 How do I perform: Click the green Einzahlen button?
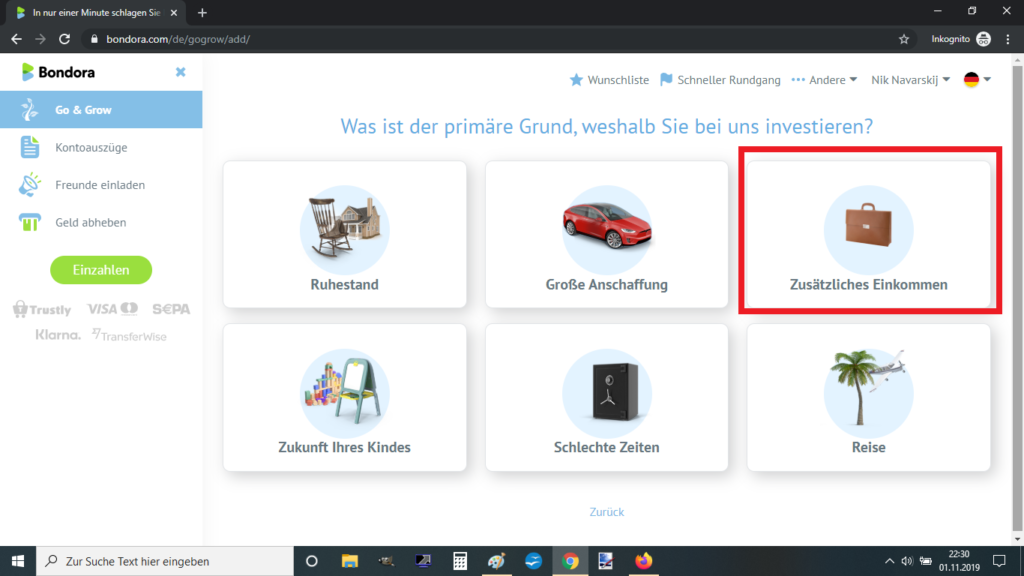tap(101, 270)
